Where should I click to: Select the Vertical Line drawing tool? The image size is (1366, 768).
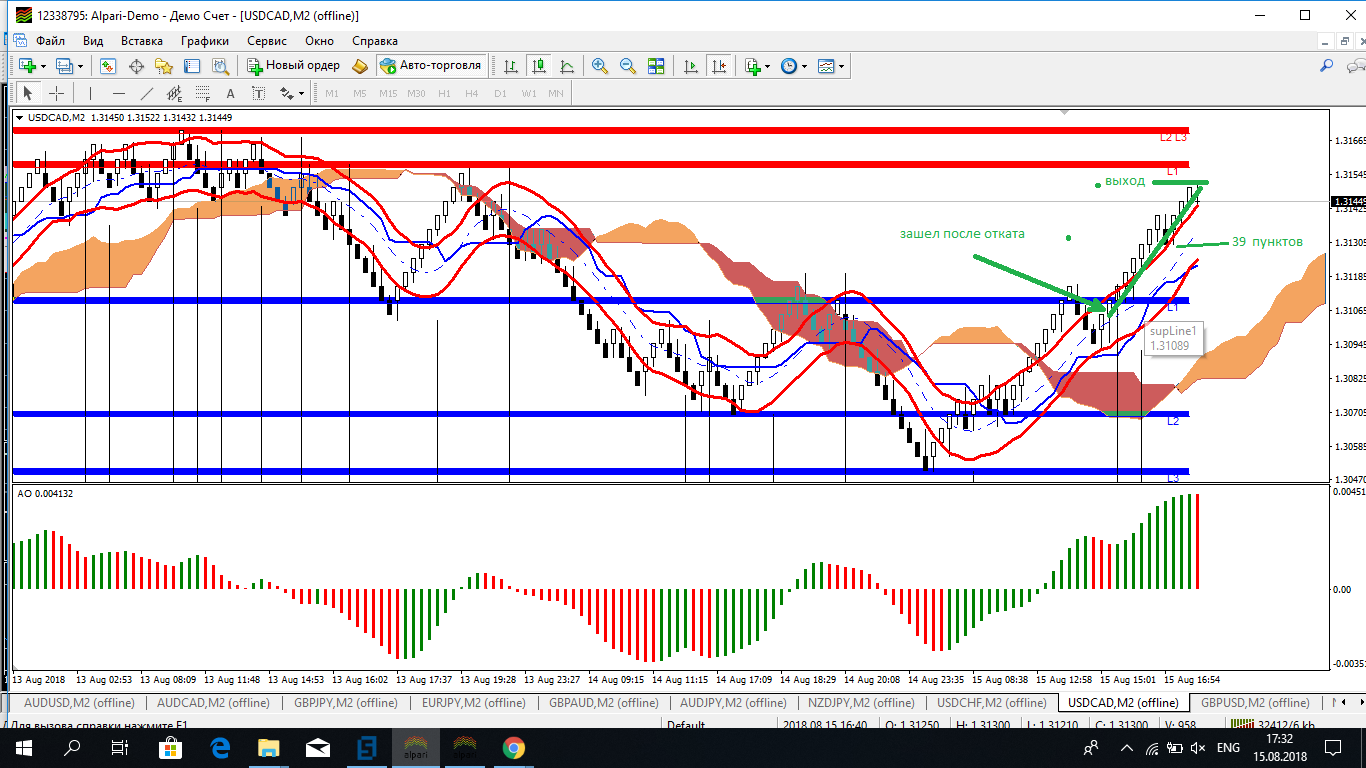click(x=91, y=93)
